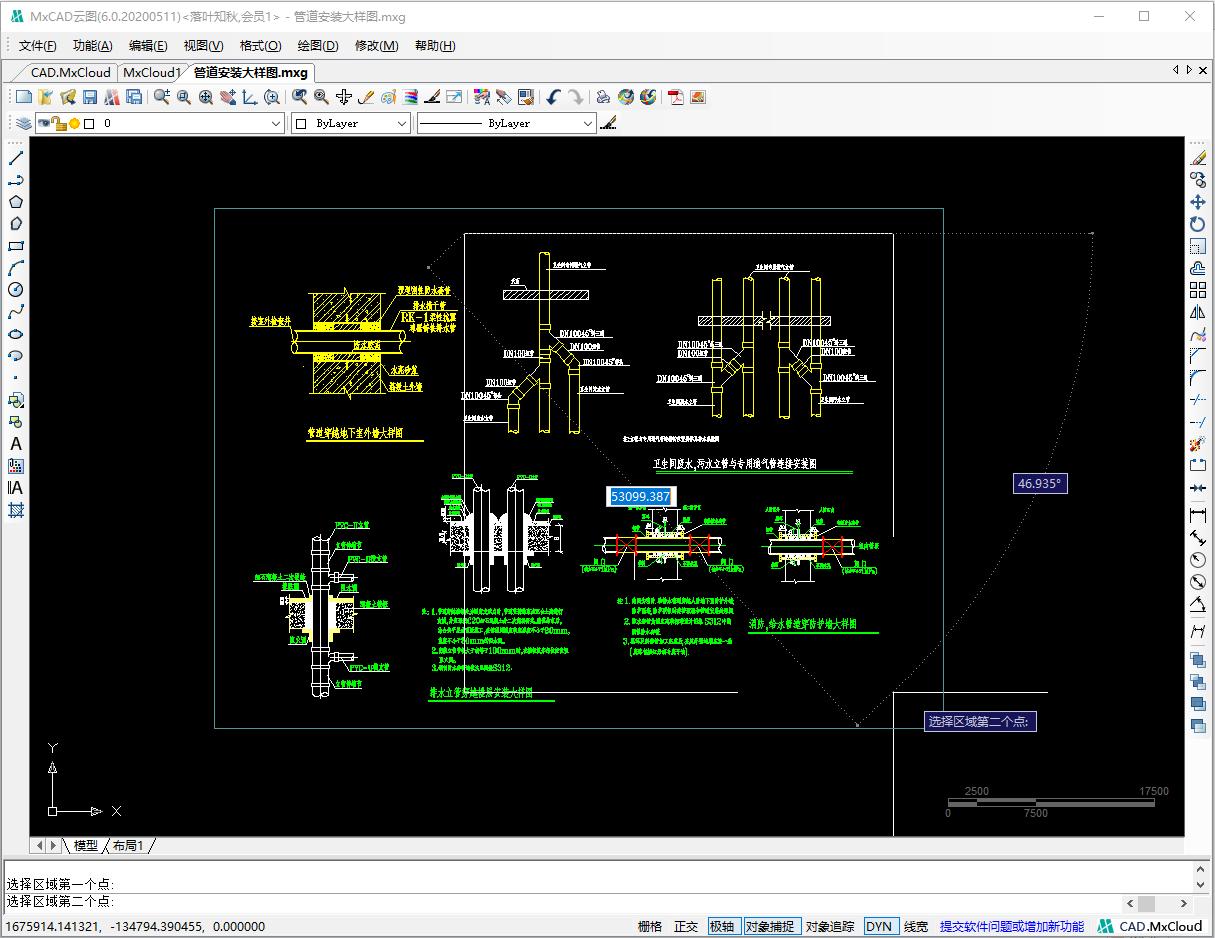The height and width of the screenshot is (938, 1215).
Task: Click the Move tool in right toolbar
Action: [x=1197, y=202]
